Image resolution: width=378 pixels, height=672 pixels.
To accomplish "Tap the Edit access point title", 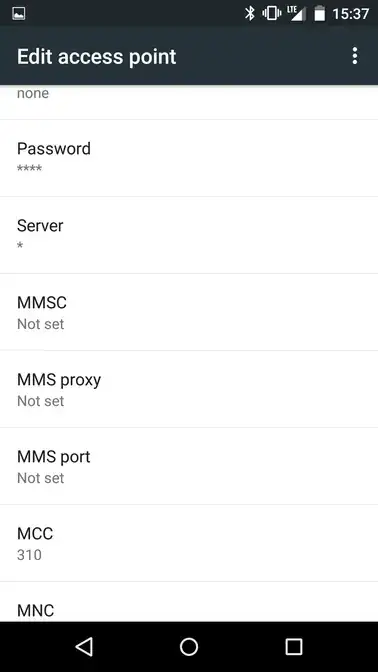I will [96, 57].
